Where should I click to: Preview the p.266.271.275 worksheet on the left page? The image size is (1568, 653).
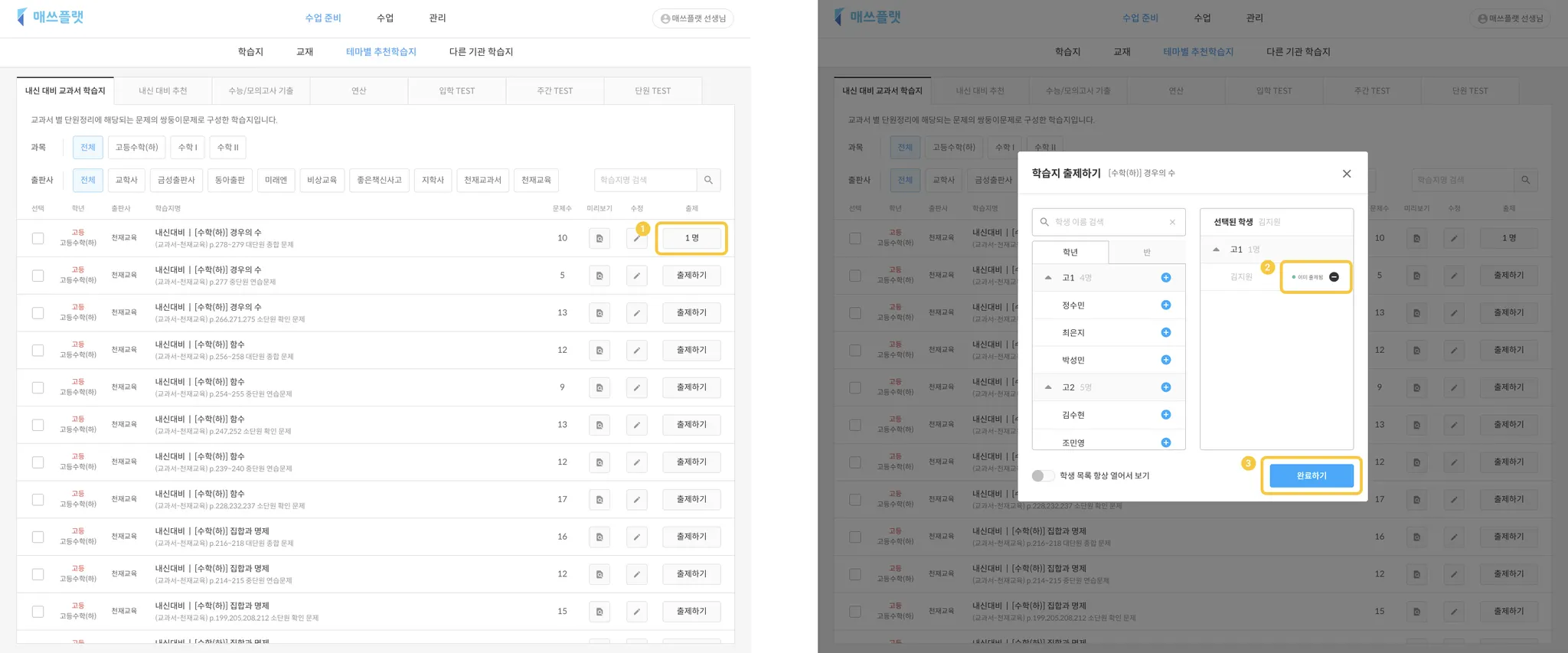click(599, 313)
